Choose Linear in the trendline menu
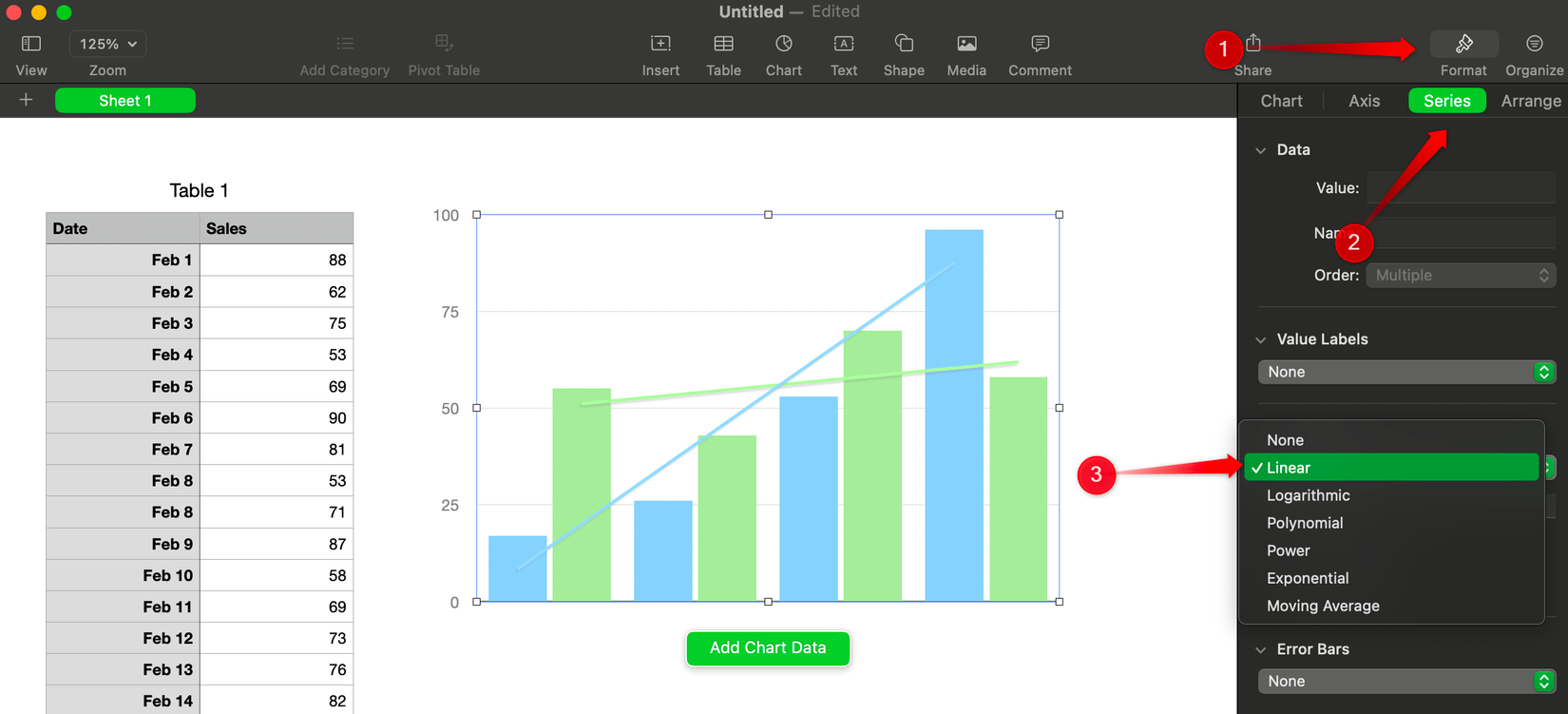This screenshot has height=714, width=1568. pos(1391,468)
